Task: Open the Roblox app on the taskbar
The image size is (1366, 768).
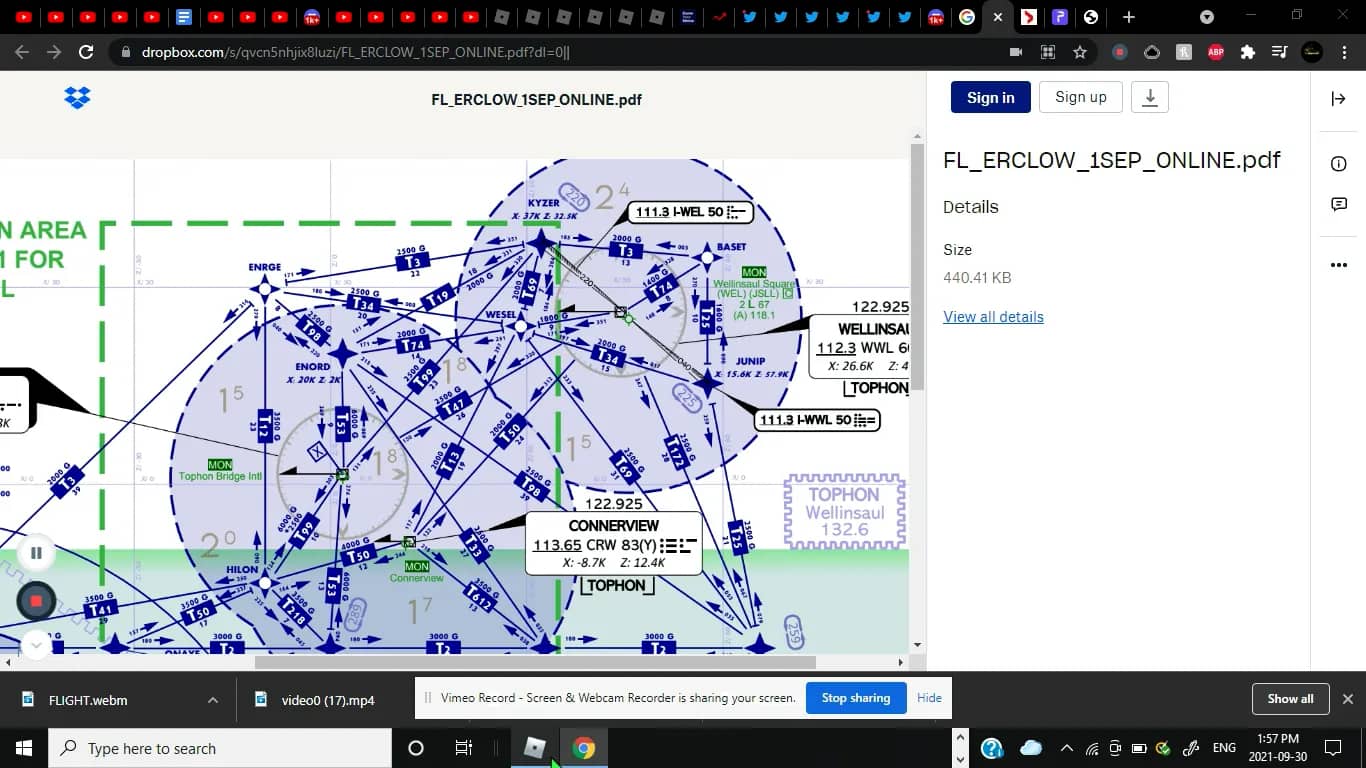Action: (x=536, y=748)
